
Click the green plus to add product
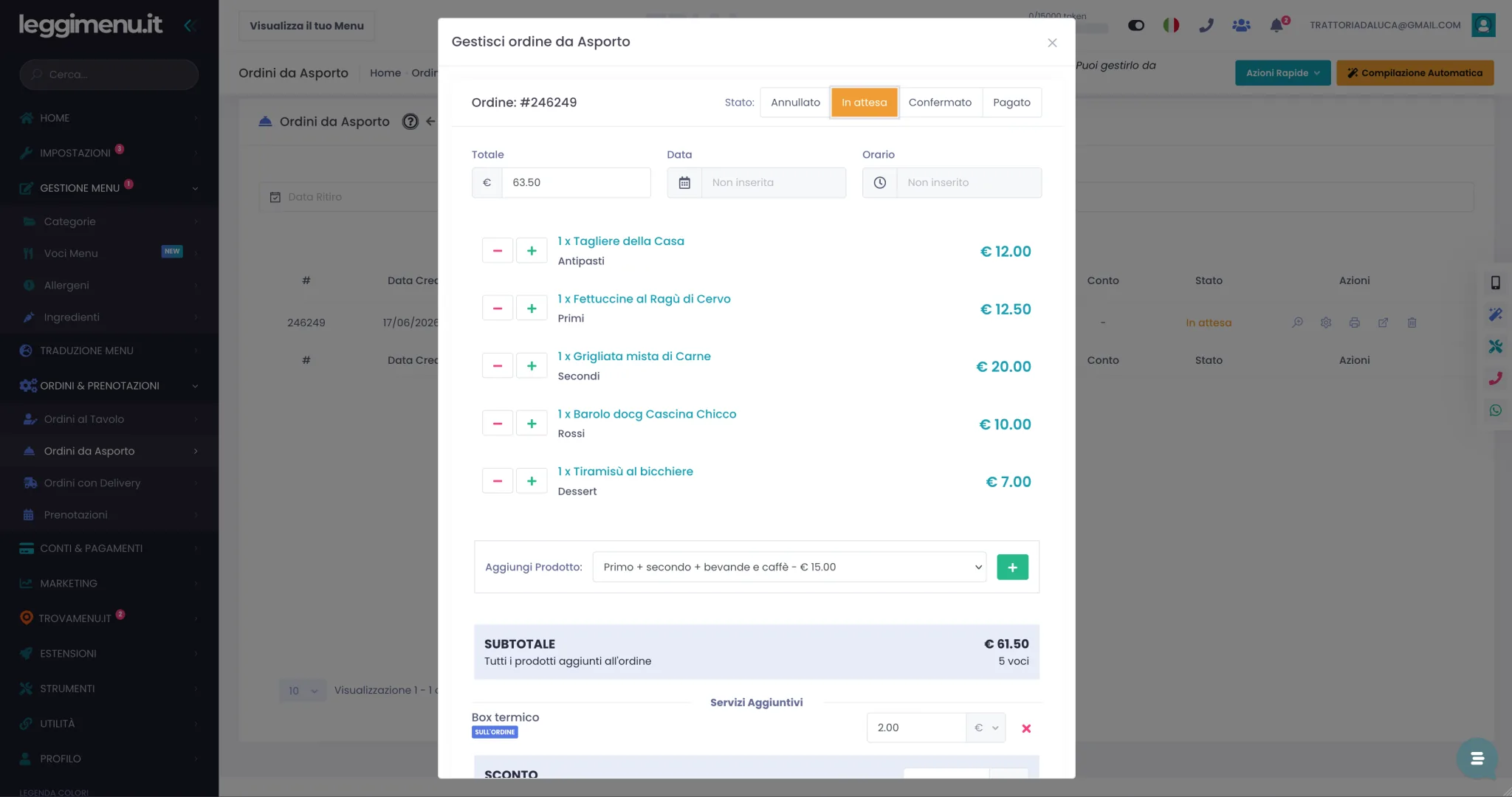(1012, 567)
